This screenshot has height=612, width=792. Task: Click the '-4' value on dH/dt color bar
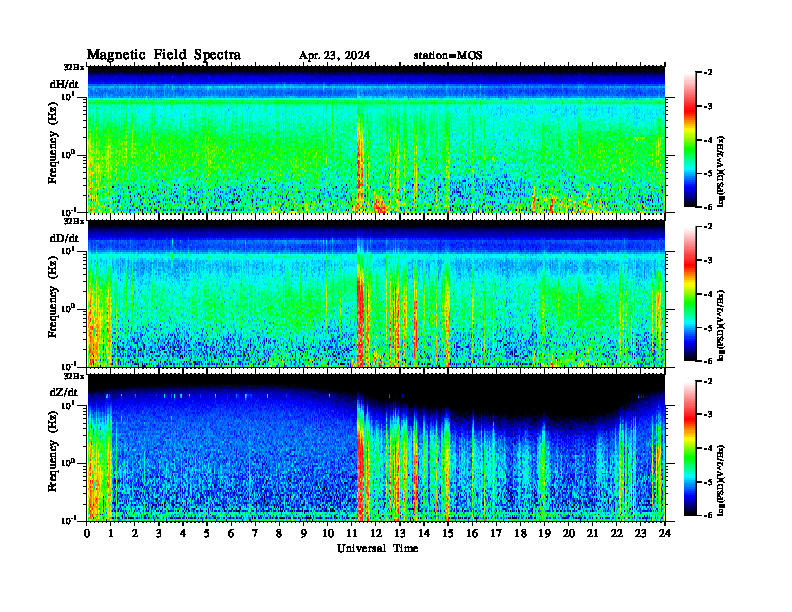(708, 140)
